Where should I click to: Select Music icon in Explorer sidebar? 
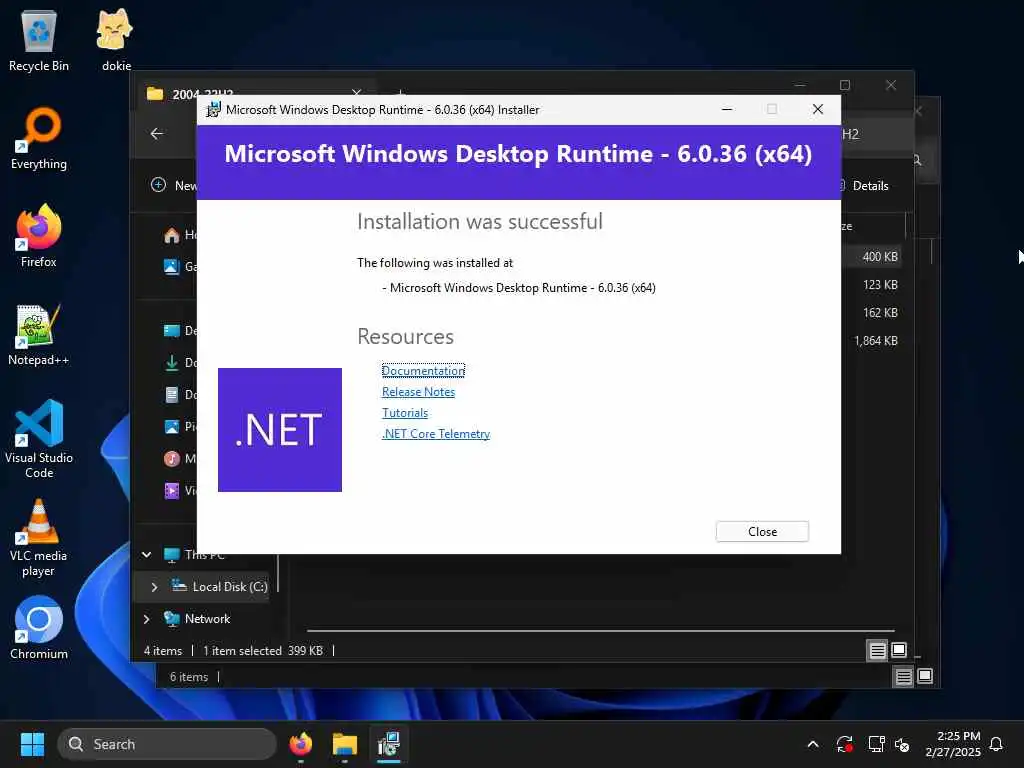(172, 458)
